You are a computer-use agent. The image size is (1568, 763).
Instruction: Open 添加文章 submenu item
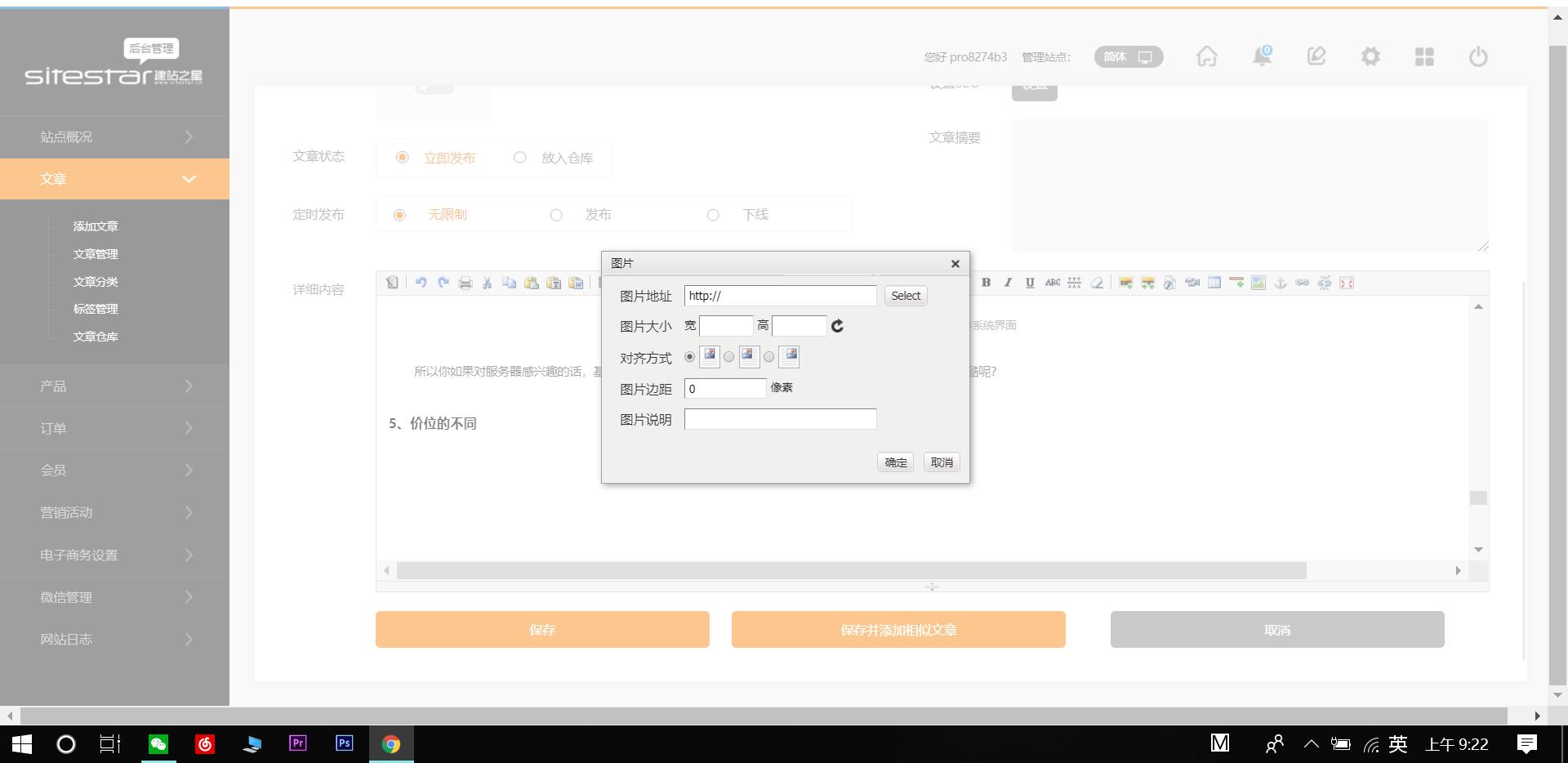tap(96, 226)
